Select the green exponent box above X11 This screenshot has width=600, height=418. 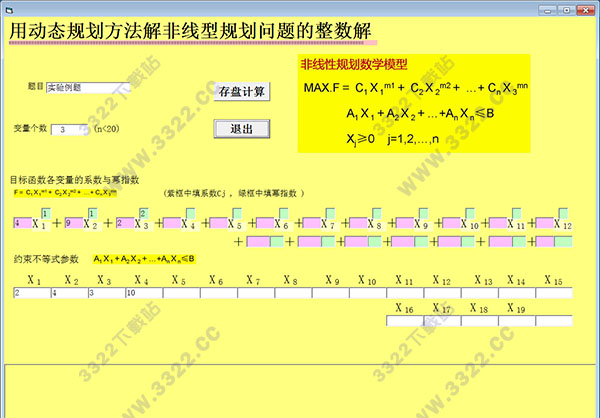pyautogui.click(x=517, y=214)
